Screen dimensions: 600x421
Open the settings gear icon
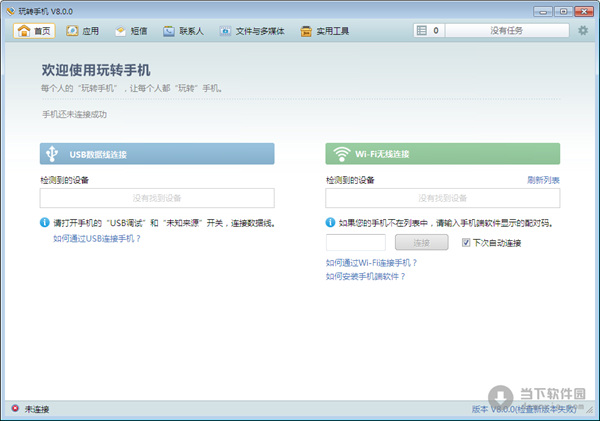coord(583,31)
